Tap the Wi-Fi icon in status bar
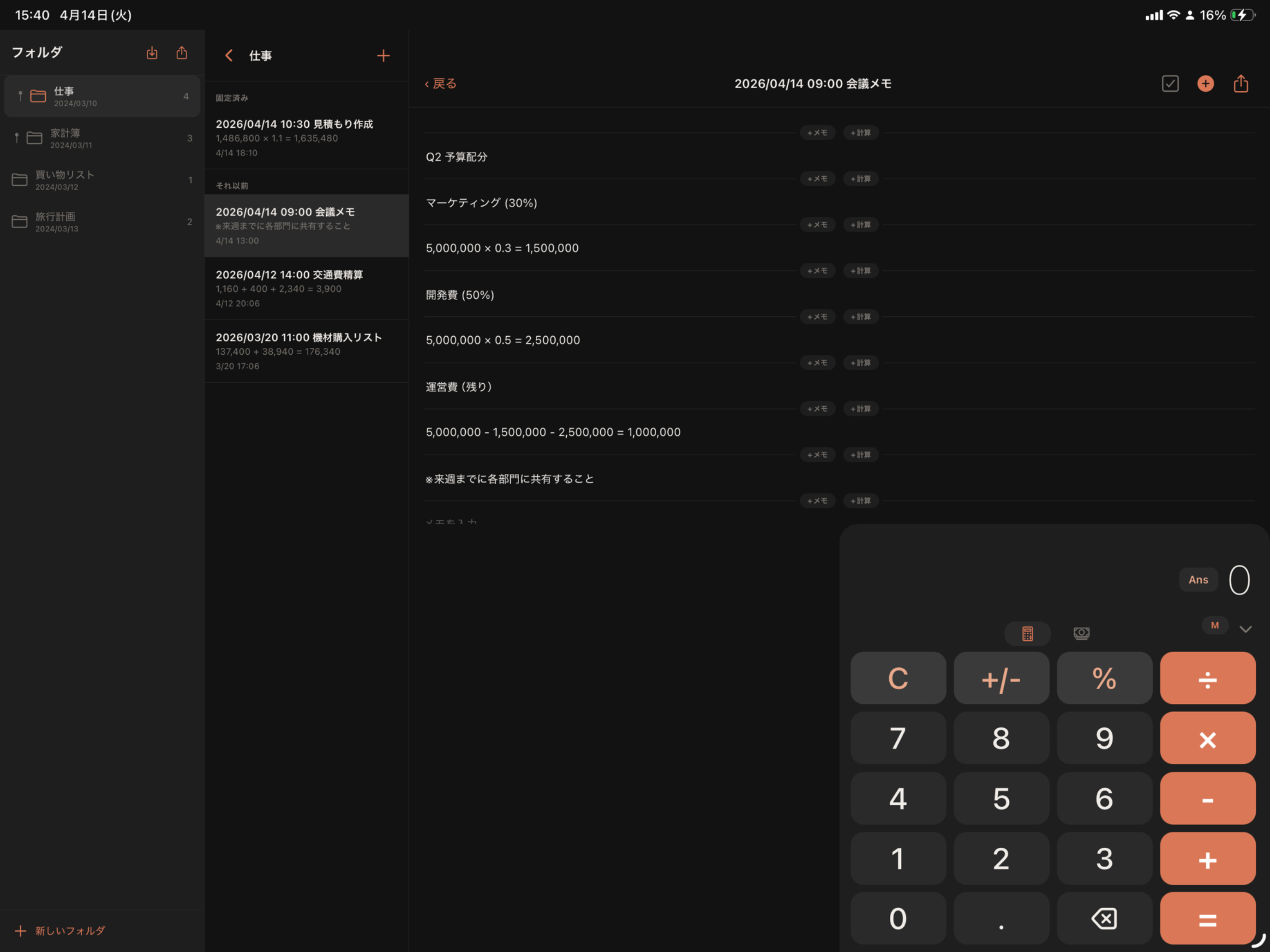The height and width of the screenshot is (952, 1270). (x=1174, y=15)
